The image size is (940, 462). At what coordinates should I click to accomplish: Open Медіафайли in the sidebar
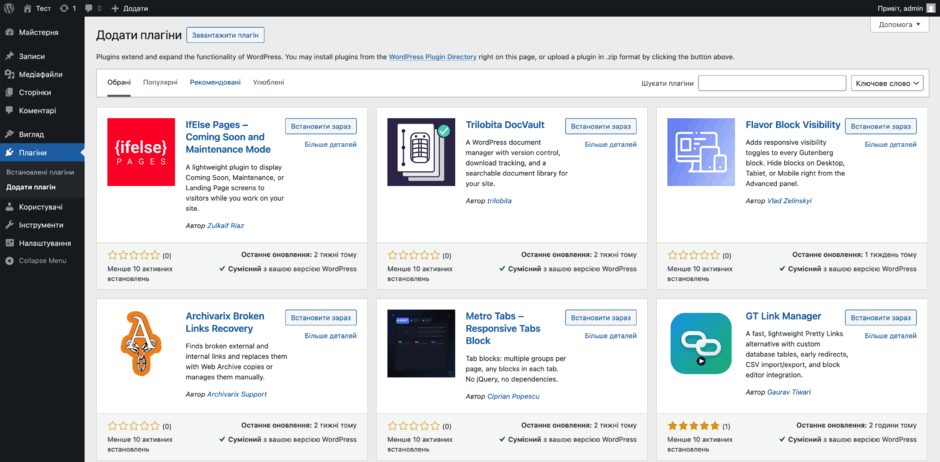point(42,74)
